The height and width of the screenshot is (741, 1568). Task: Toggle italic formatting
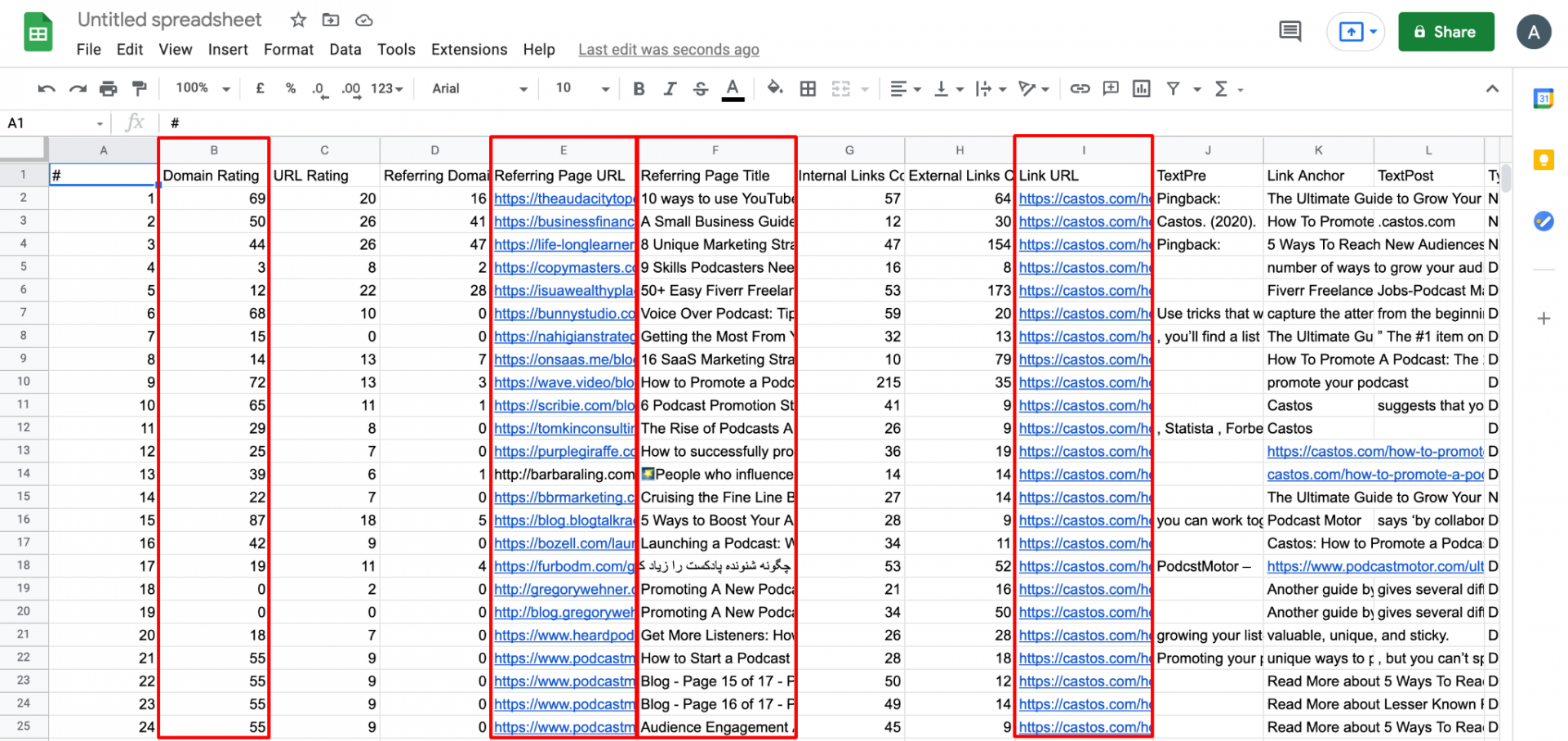[670, 89]
